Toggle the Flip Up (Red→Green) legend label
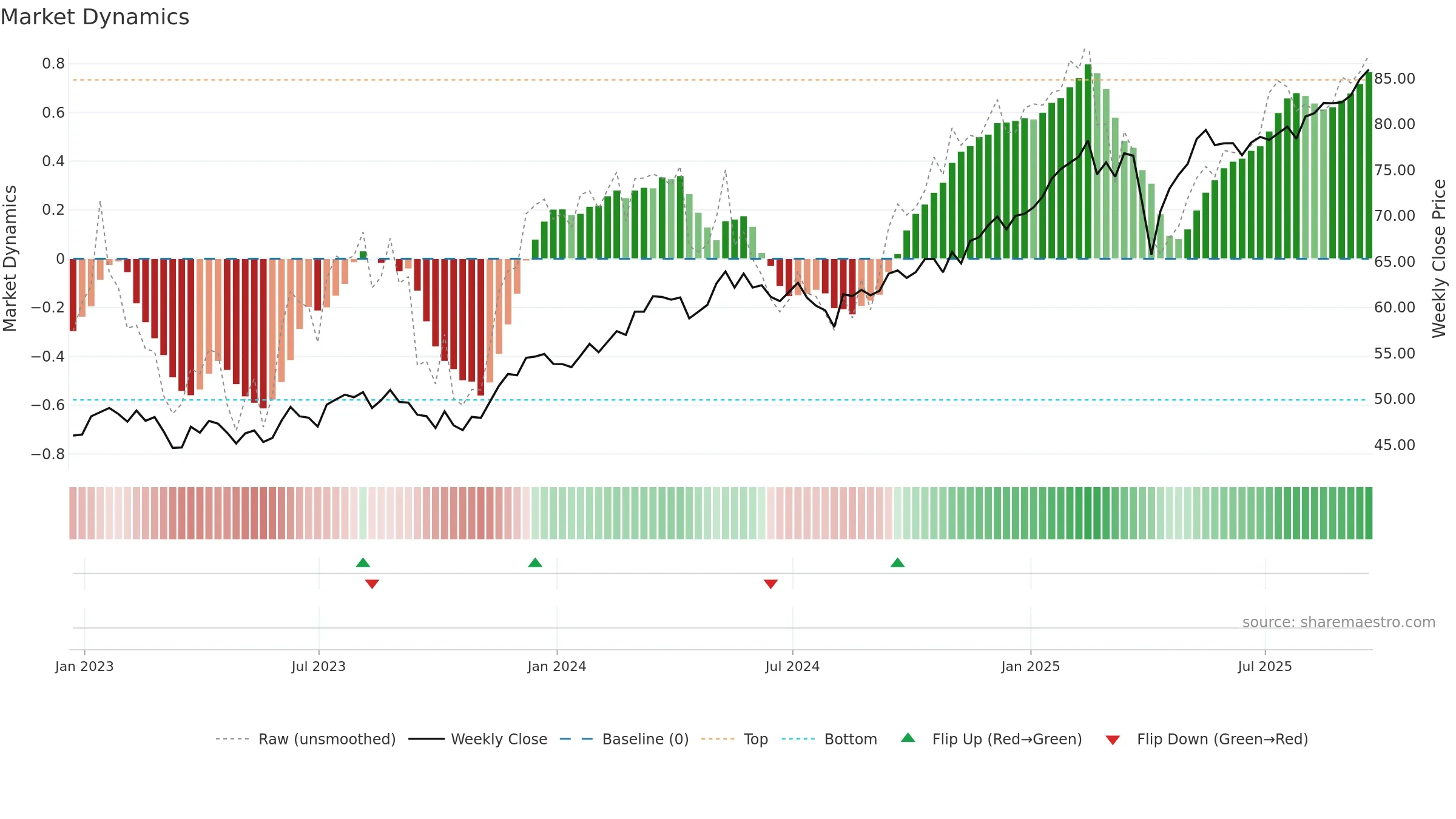The width and height of the screenshot is (1456, 819). point(1007,739)
